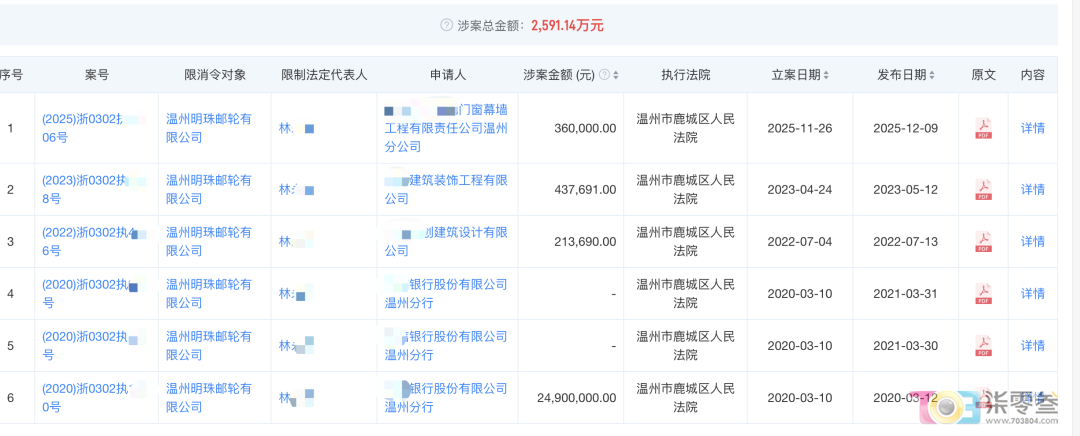Click the 限制法定代表人 column header
The image size is (1080, 436).
click(324, 75)
